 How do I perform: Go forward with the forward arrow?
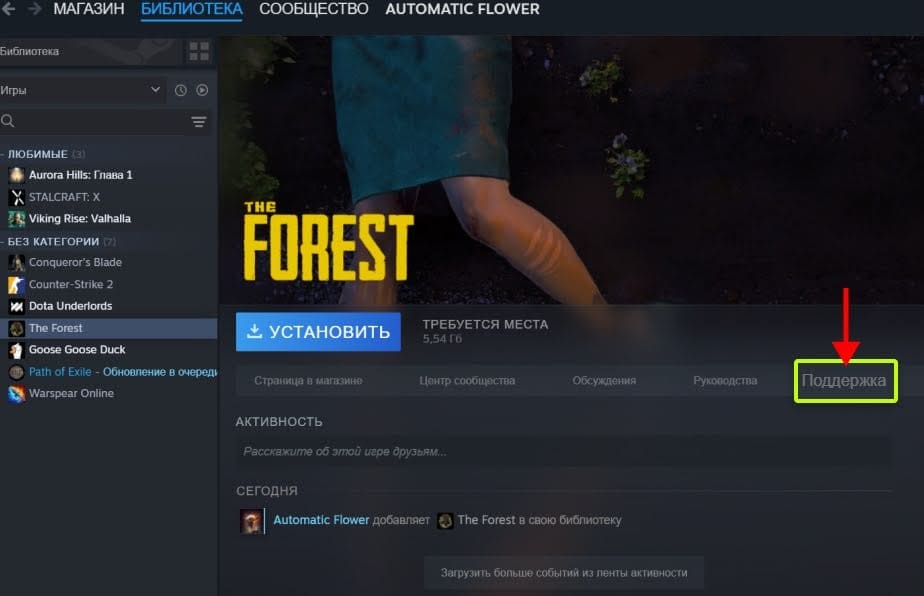point(34,9)
